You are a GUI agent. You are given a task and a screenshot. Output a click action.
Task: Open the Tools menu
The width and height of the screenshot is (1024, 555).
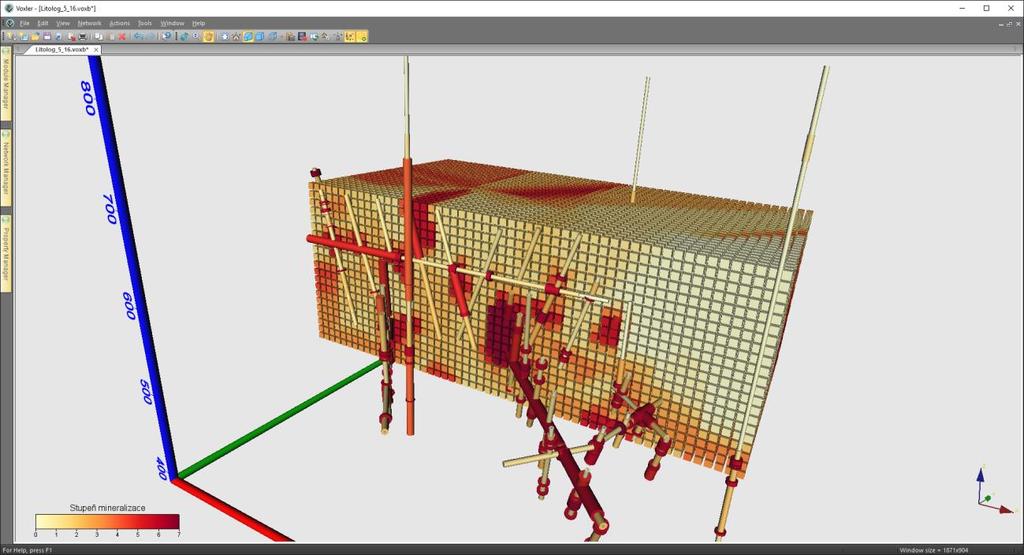145,23
